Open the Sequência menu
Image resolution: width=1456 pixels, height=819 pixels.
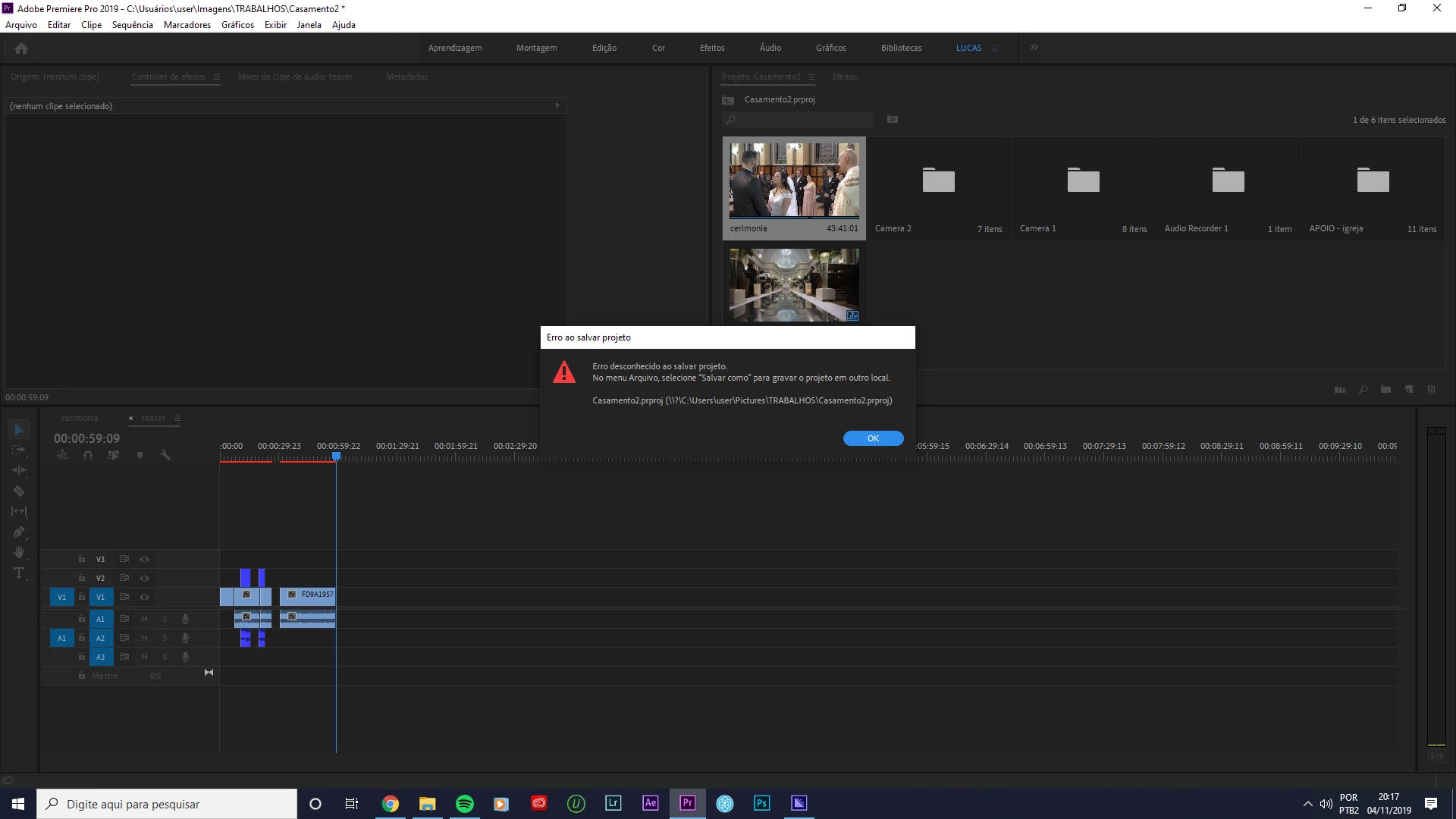coord(132,25)
